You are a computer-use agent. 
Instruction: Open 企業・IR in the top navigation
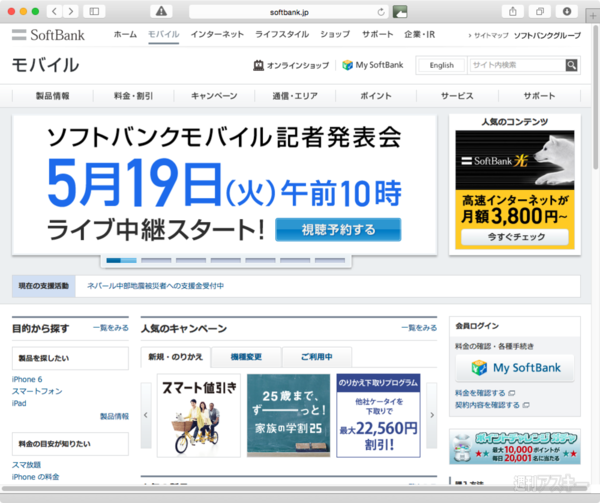click(420, 34)
